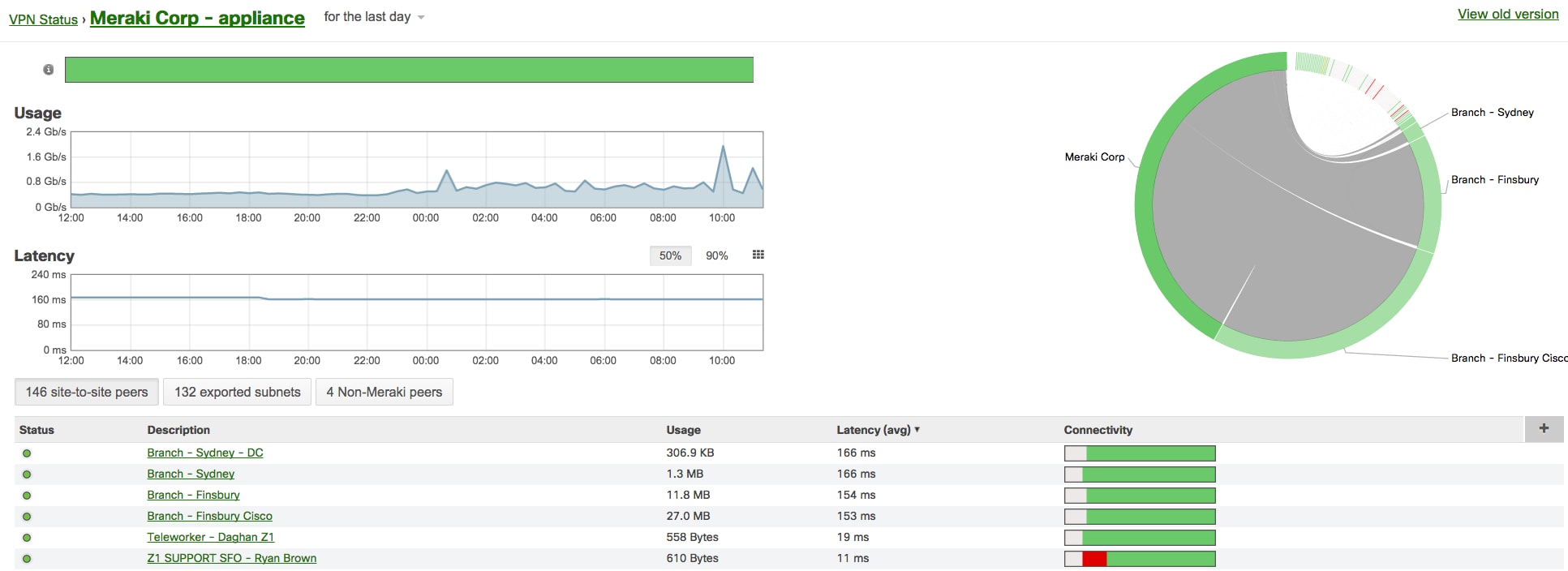The height and width of the screenshot is (571, 1568).
Task: Open the Meraki Corp - appliance link
Action: click(x=197, y=18)
